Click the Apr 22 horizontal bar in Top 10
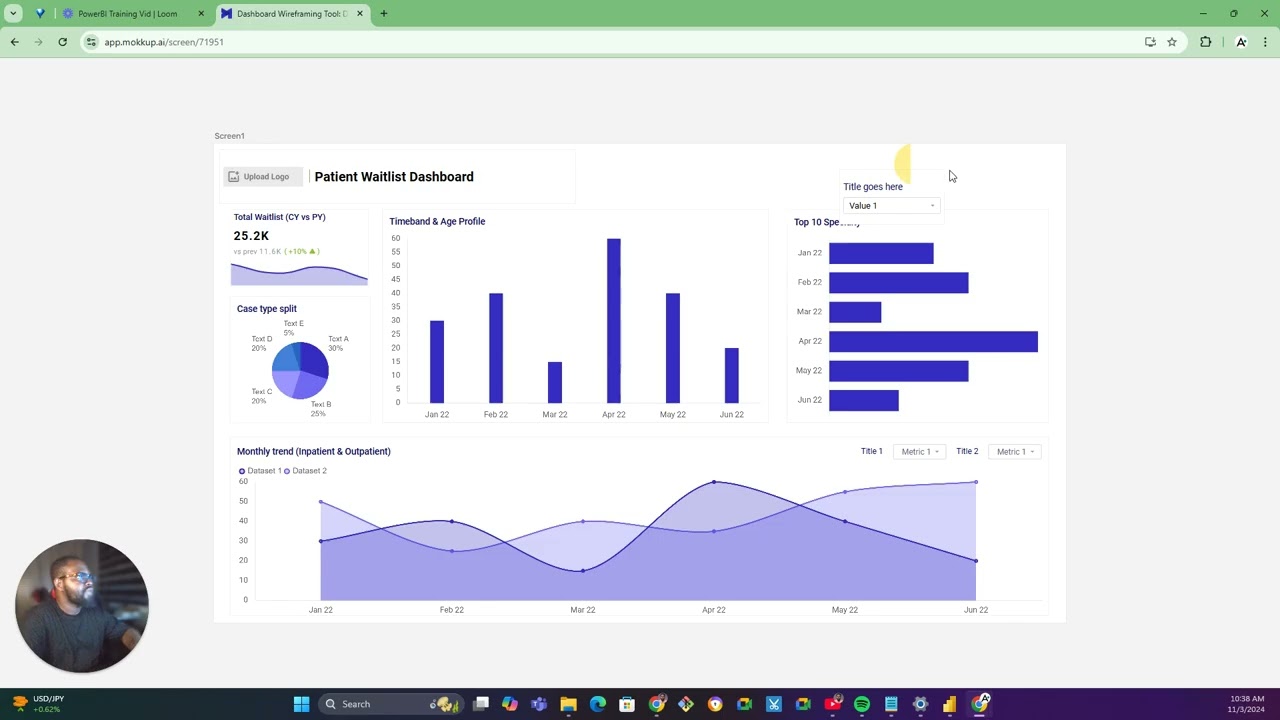This screenshot has width=1280, height=720. pos(933,341)
